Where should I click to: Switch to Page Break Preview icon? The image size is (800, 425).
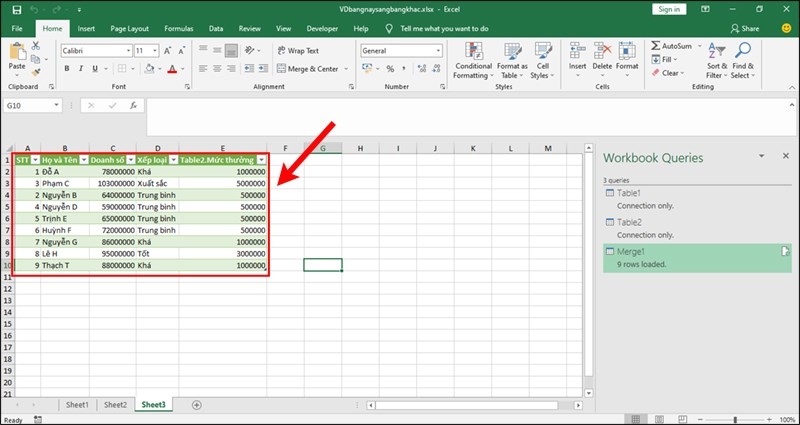click(681, 419)
